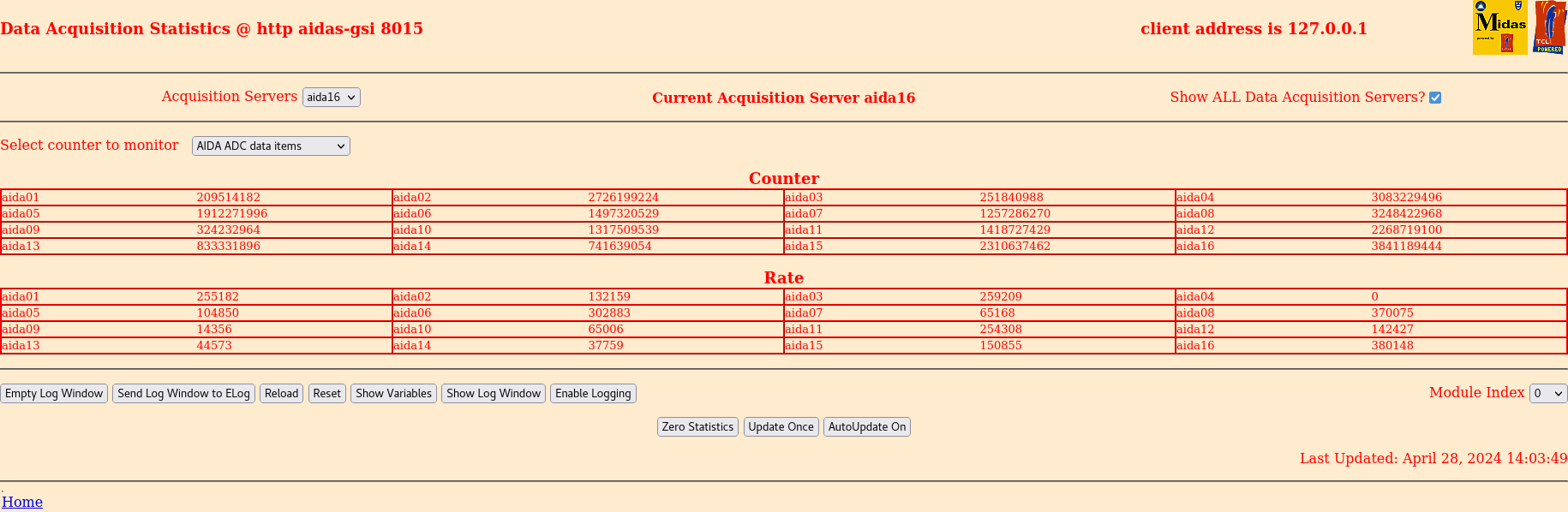The image size is (1568, 512).
Task: Click the Midas logo icon
Action: coord(1499,27)
